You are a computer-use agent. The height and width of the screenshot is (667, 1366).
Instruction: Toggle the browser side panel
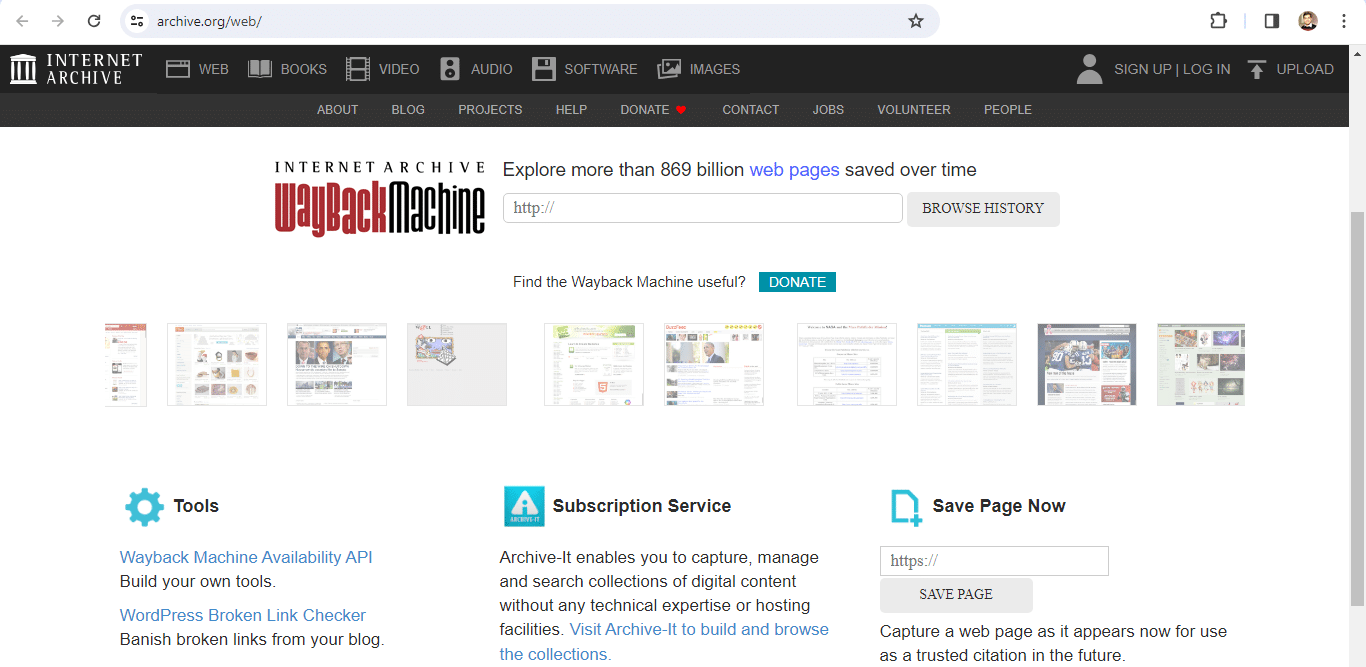tap(1272, 21)
